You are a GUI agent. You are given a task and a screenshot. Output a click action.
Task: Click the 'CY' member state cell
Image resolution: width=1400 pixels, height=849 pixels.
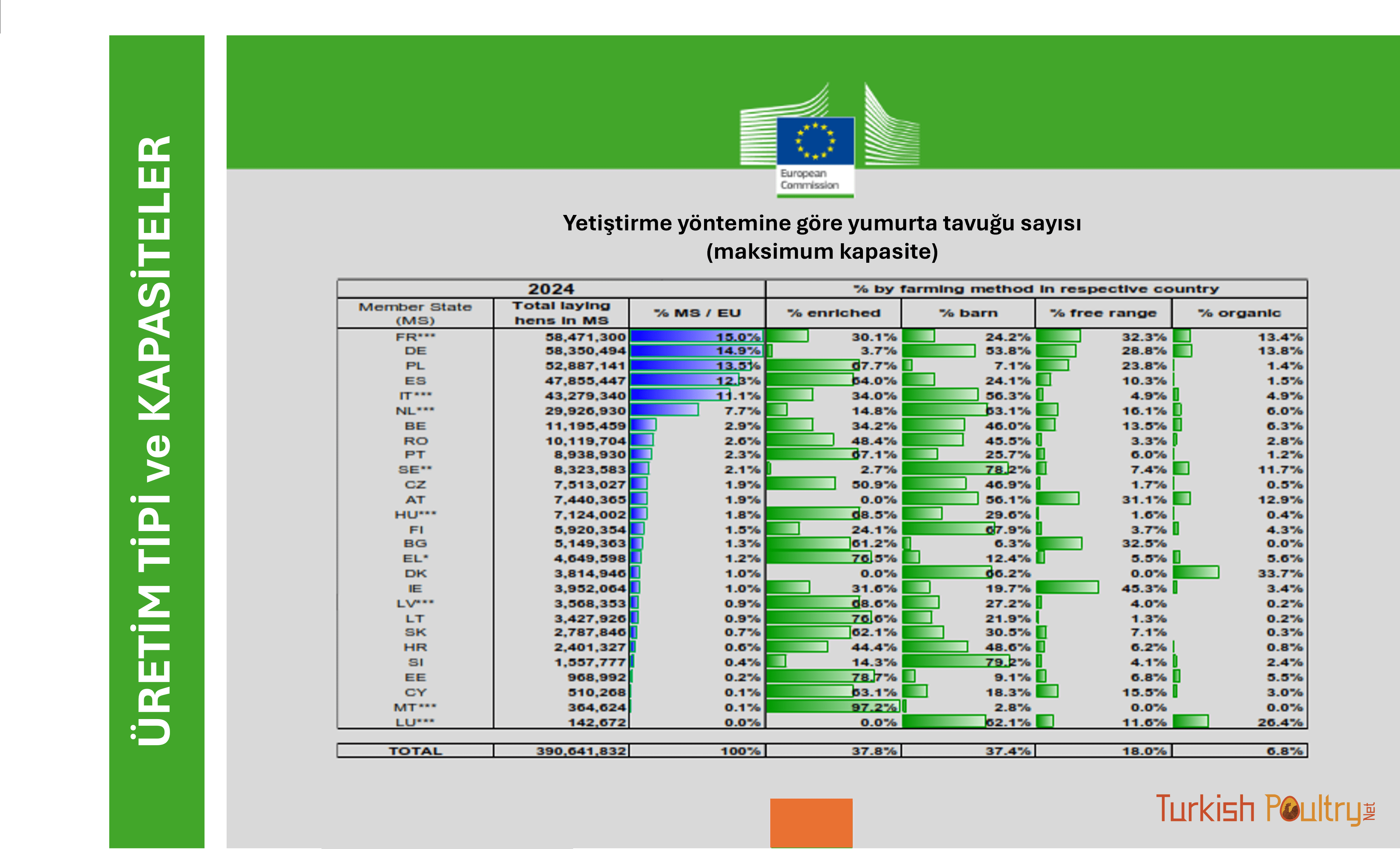[x=415, y=693]
